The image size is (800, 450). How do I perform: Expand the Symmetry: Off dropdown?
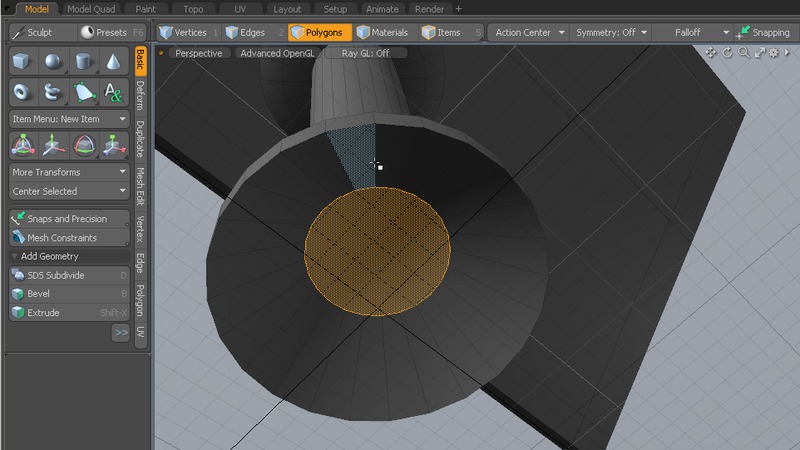click(x=612, y=32)
